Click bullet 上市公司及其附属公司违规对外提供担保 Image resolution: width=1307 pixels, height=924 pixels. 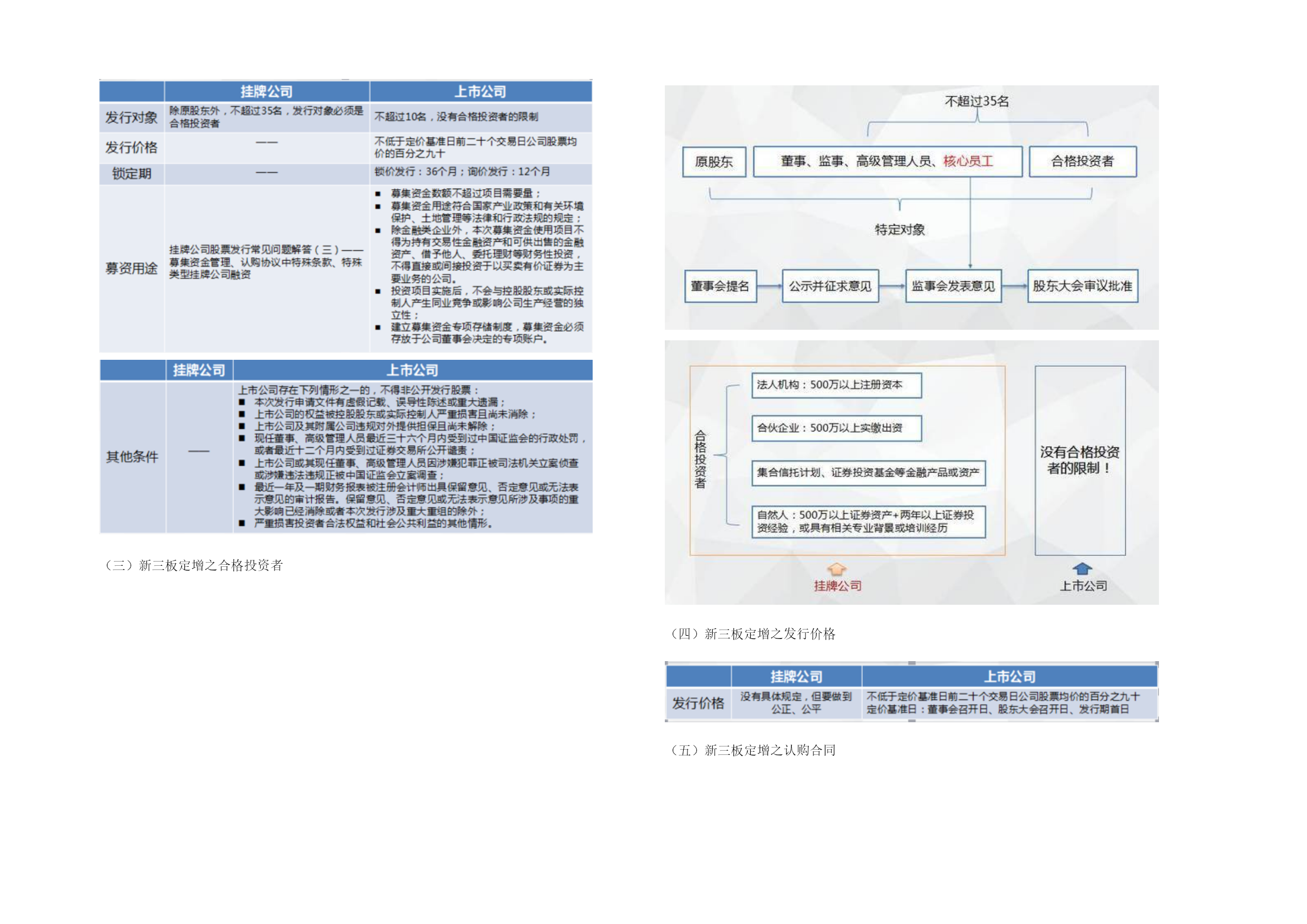(368, 426)
